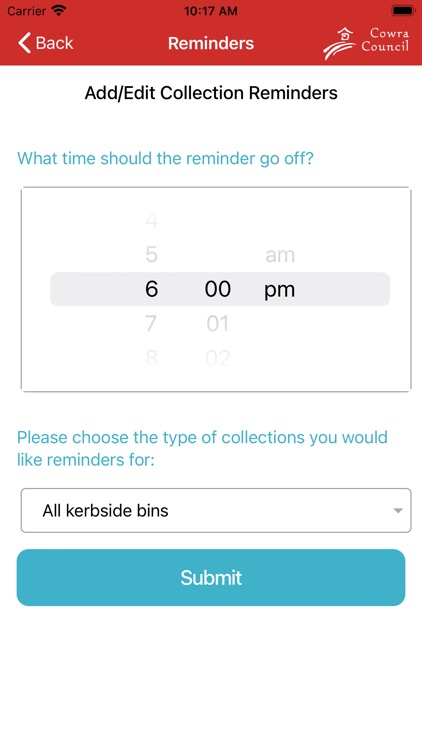Tap the Reminders title in header
The width and height of the screenshot is (422, 750).
coord(211,43)
